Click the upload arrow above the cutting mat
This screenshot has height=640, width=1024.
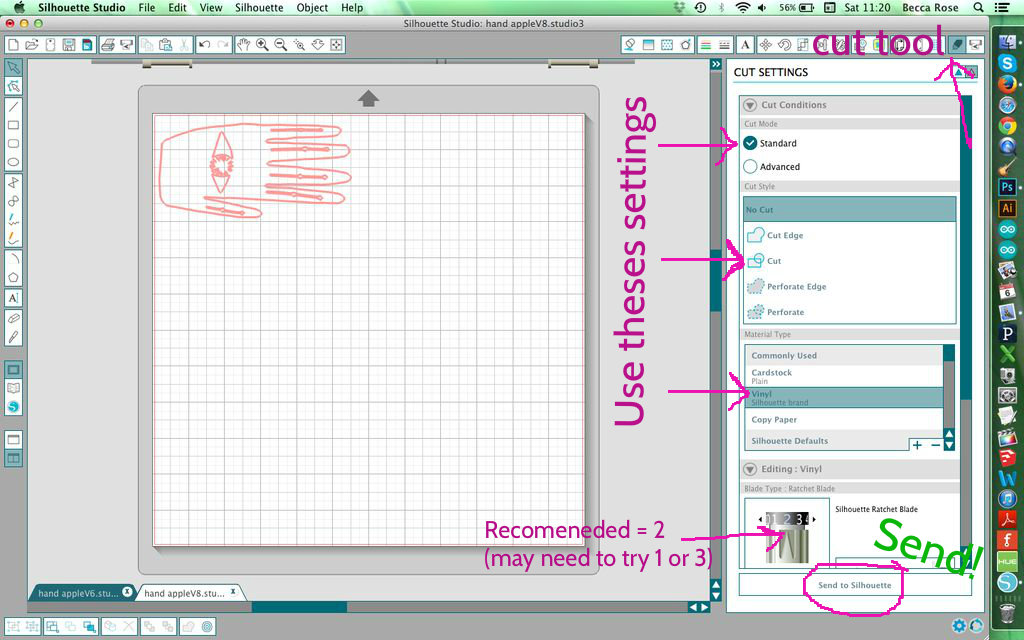368,98
